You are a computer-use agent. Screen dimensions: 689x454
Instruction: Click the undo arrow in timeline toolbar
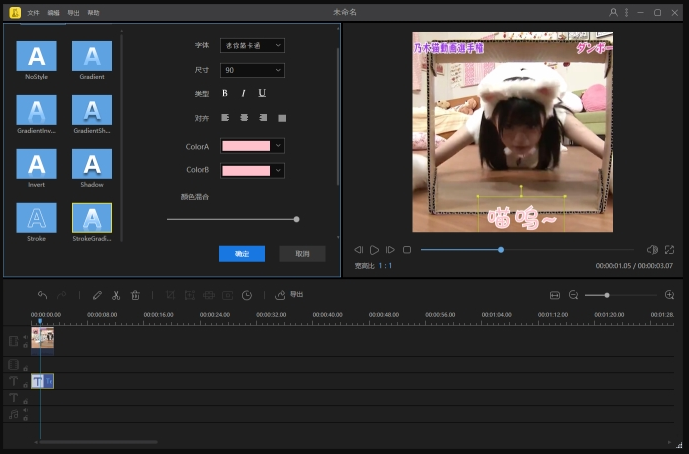click(x=42, y=295)
